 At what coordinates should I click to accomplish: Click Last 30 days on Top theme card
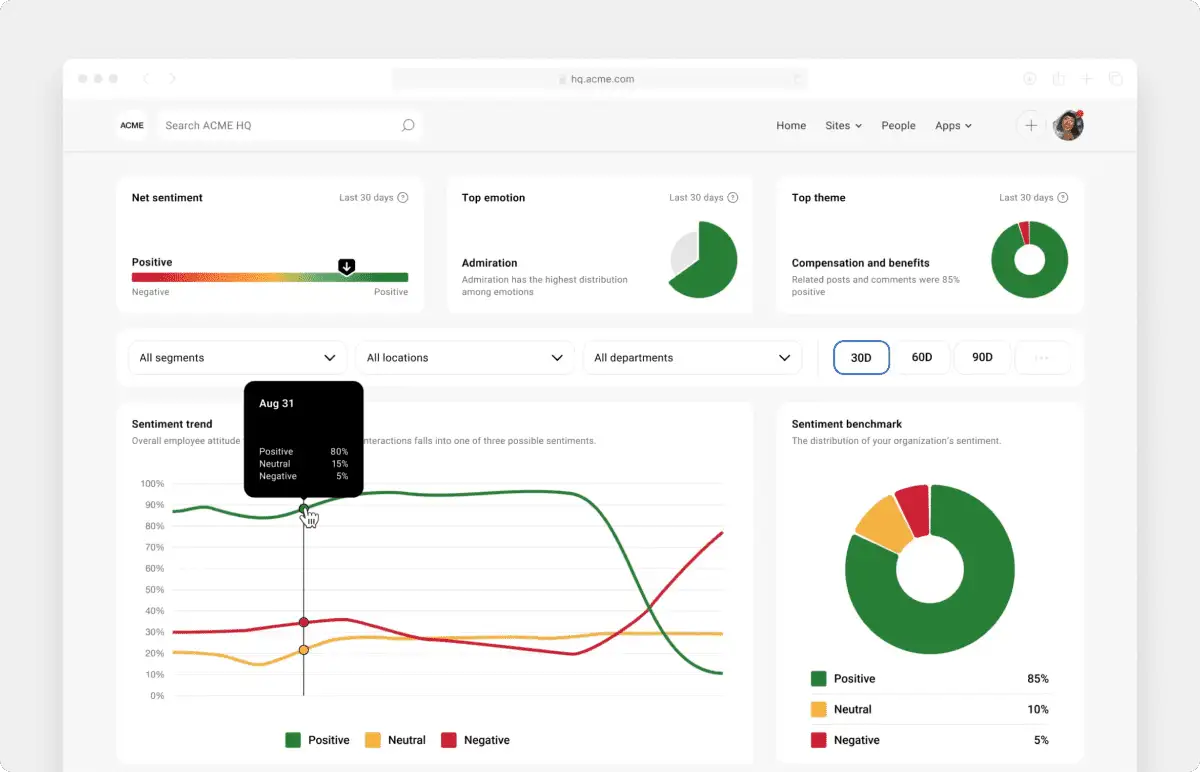(1026, 198)
